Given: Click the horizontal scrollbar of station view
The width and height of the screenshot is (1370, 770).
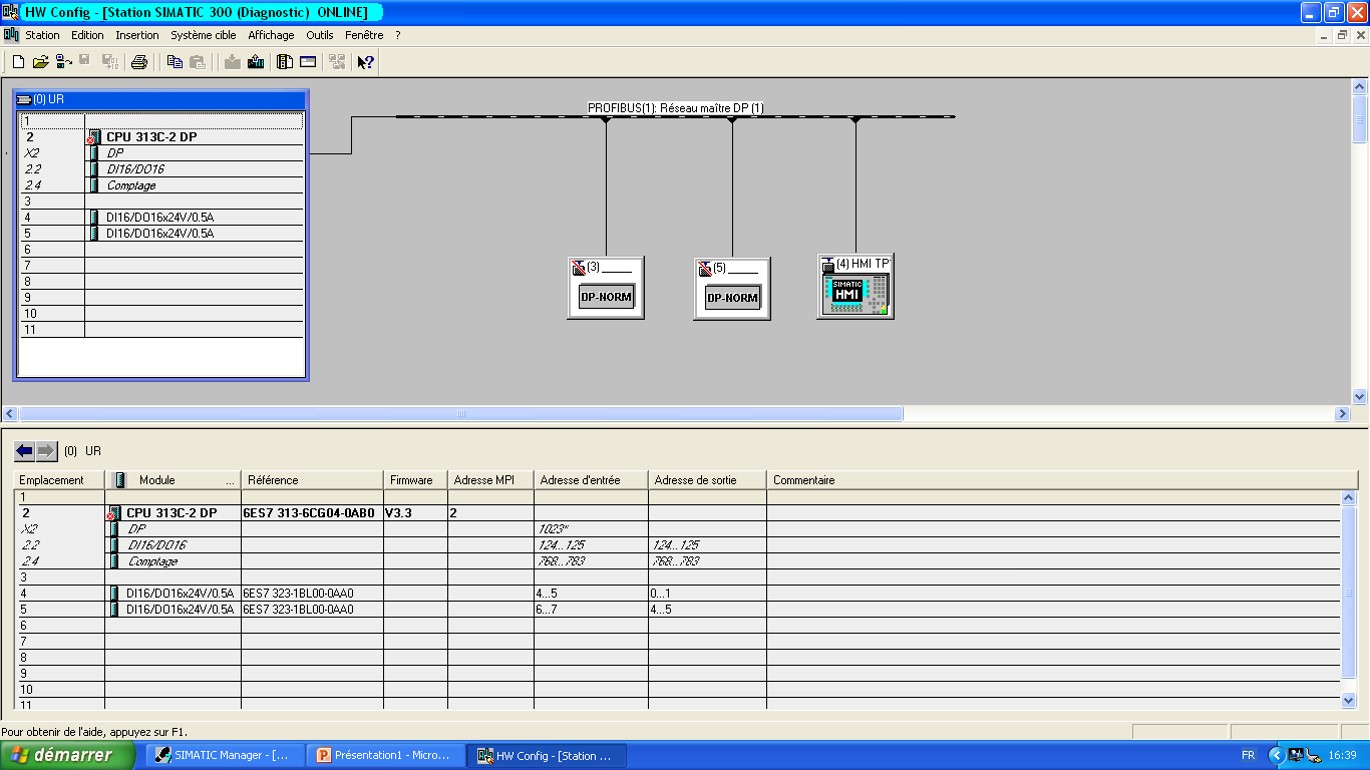Looking at the screenshot, I should tap(460, 414).
